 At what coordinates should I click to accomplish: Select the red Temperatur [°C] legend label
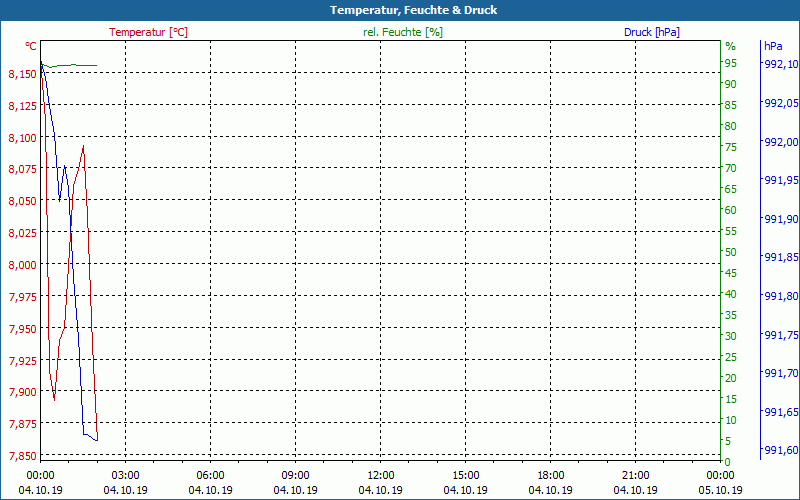(148, 32)
